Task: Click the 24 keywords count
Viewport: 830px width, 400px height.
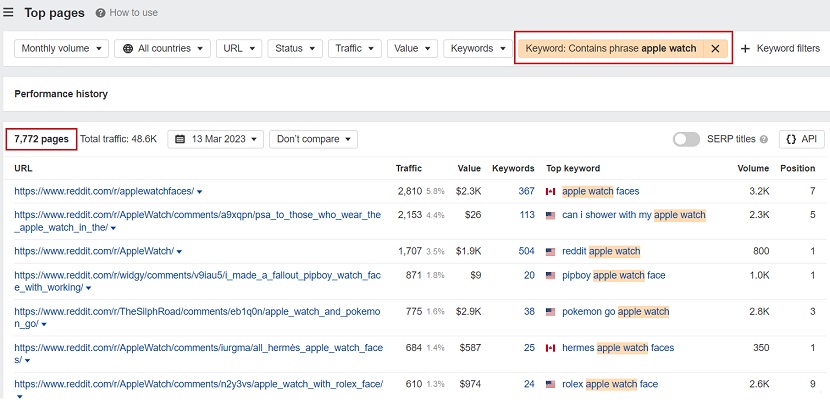Action: pos(529,384)
